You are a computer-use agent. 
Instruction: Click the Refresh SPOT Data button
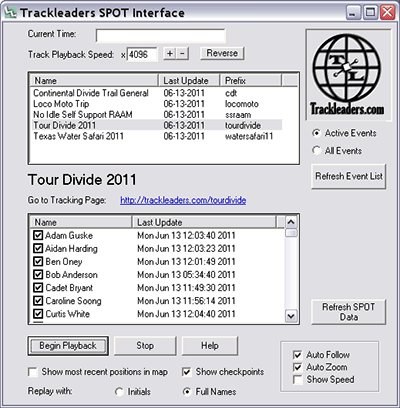[349, 312]
